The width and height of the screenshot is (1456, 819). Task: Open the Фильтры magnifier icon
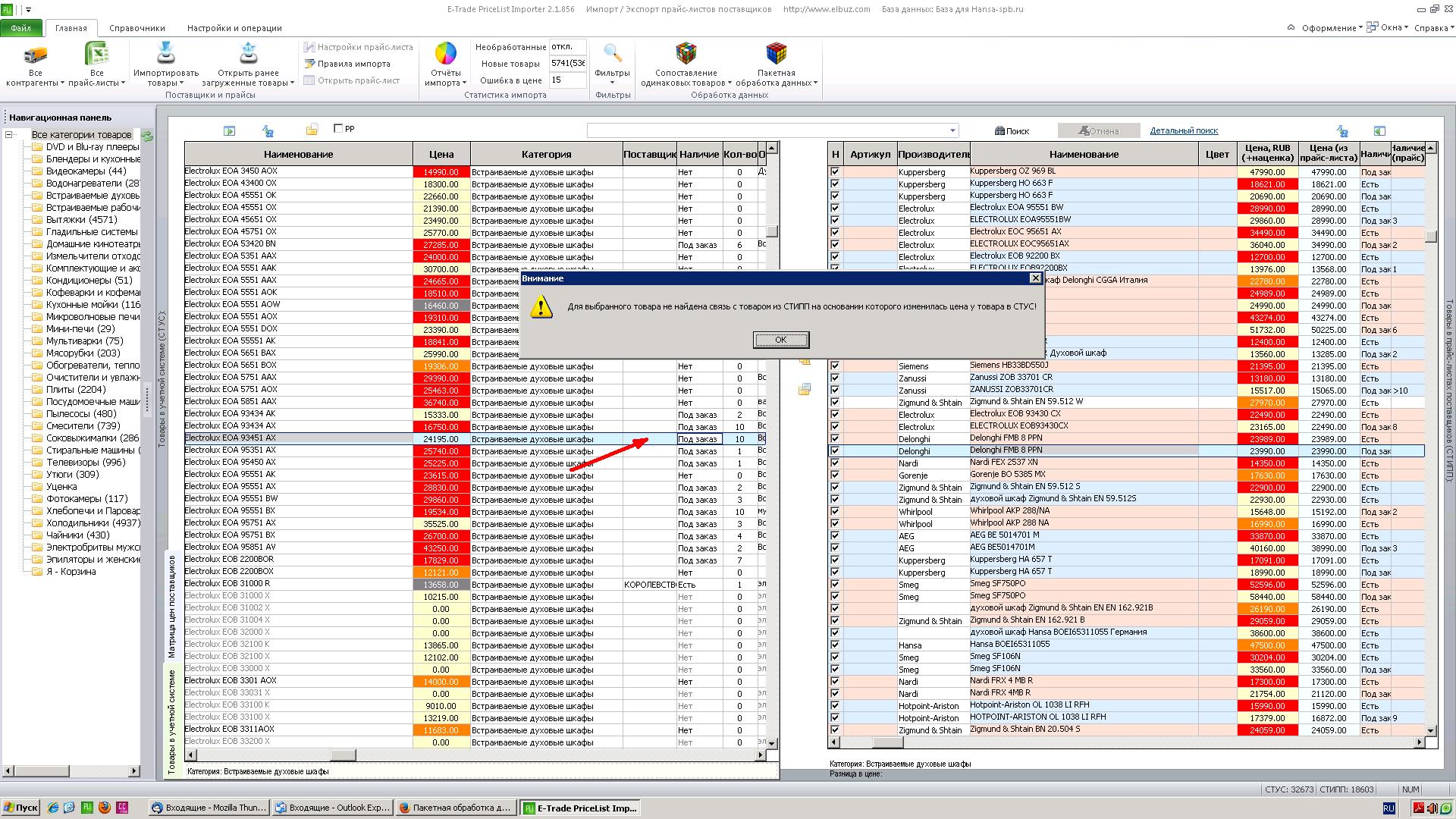[x=612, y=53]
